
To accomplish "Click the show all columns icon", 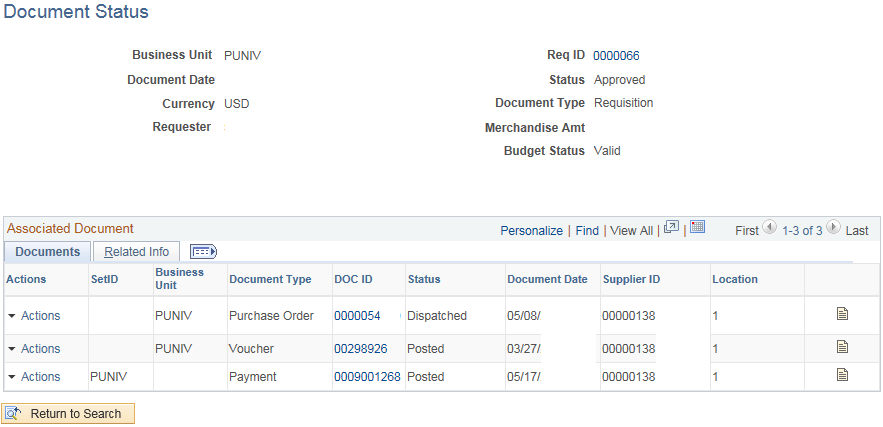I will tap(203, 252).
